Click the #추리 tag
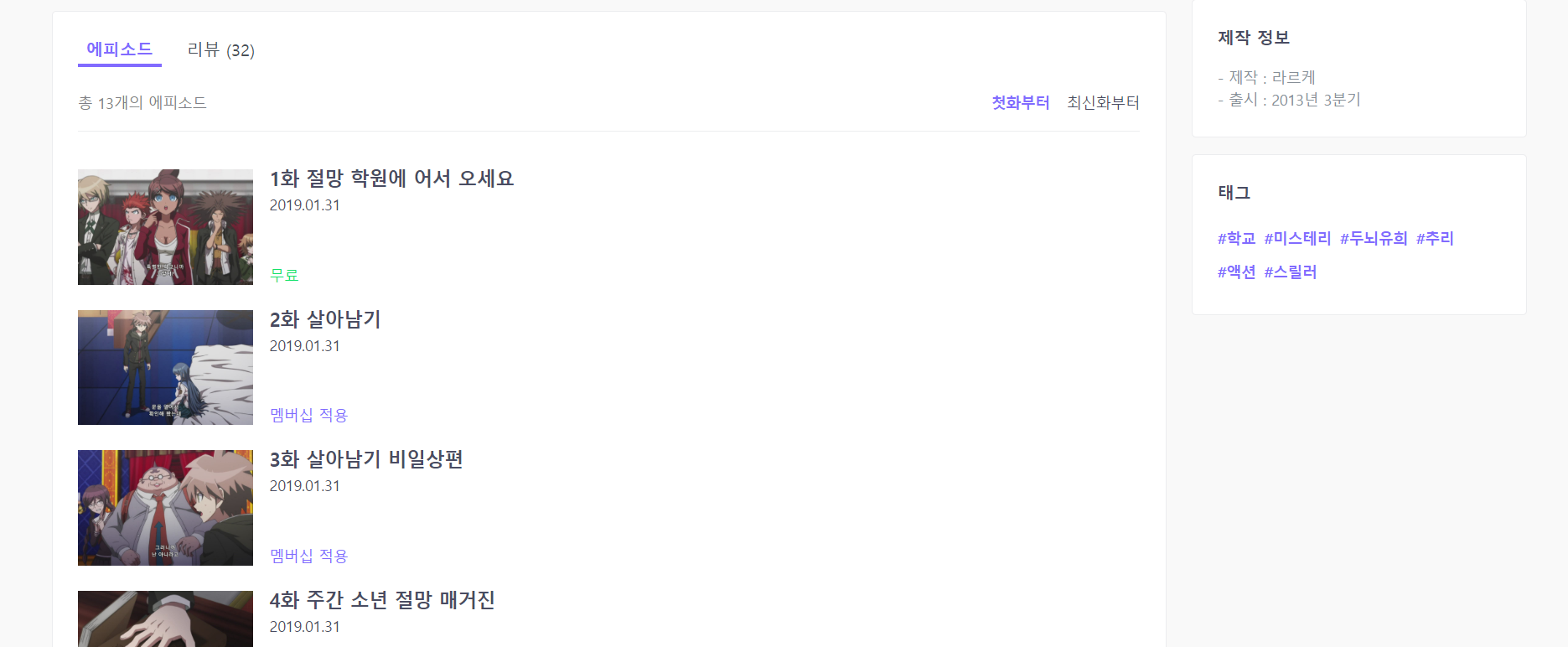 coord(1435,239)
